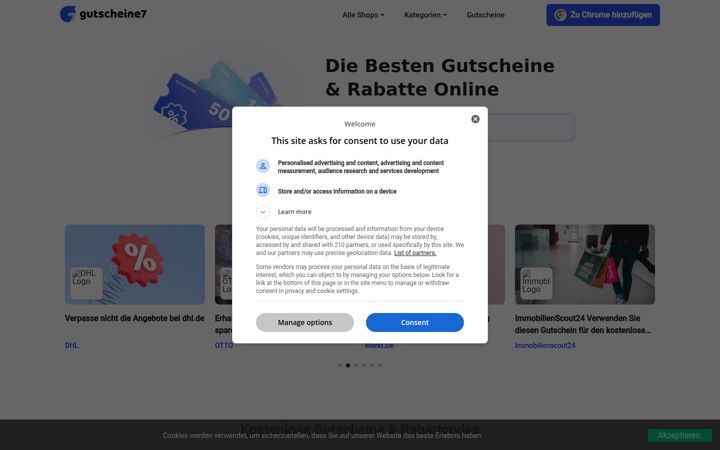
Task: Select the first carousel pagination dot
Action: 340,366
